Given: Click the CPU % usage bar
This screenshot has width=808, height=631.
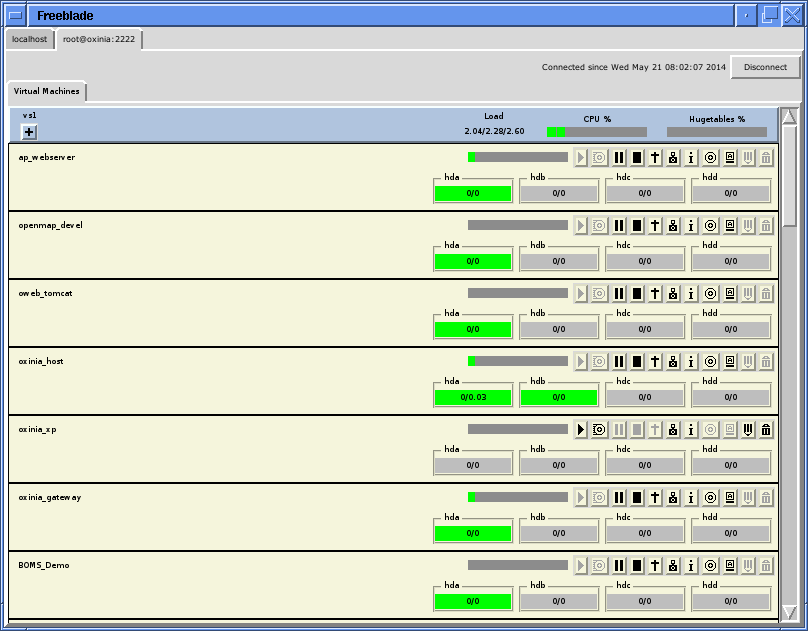Looking at the screenshot, I should pyautogui.click(x=596, y=130).
